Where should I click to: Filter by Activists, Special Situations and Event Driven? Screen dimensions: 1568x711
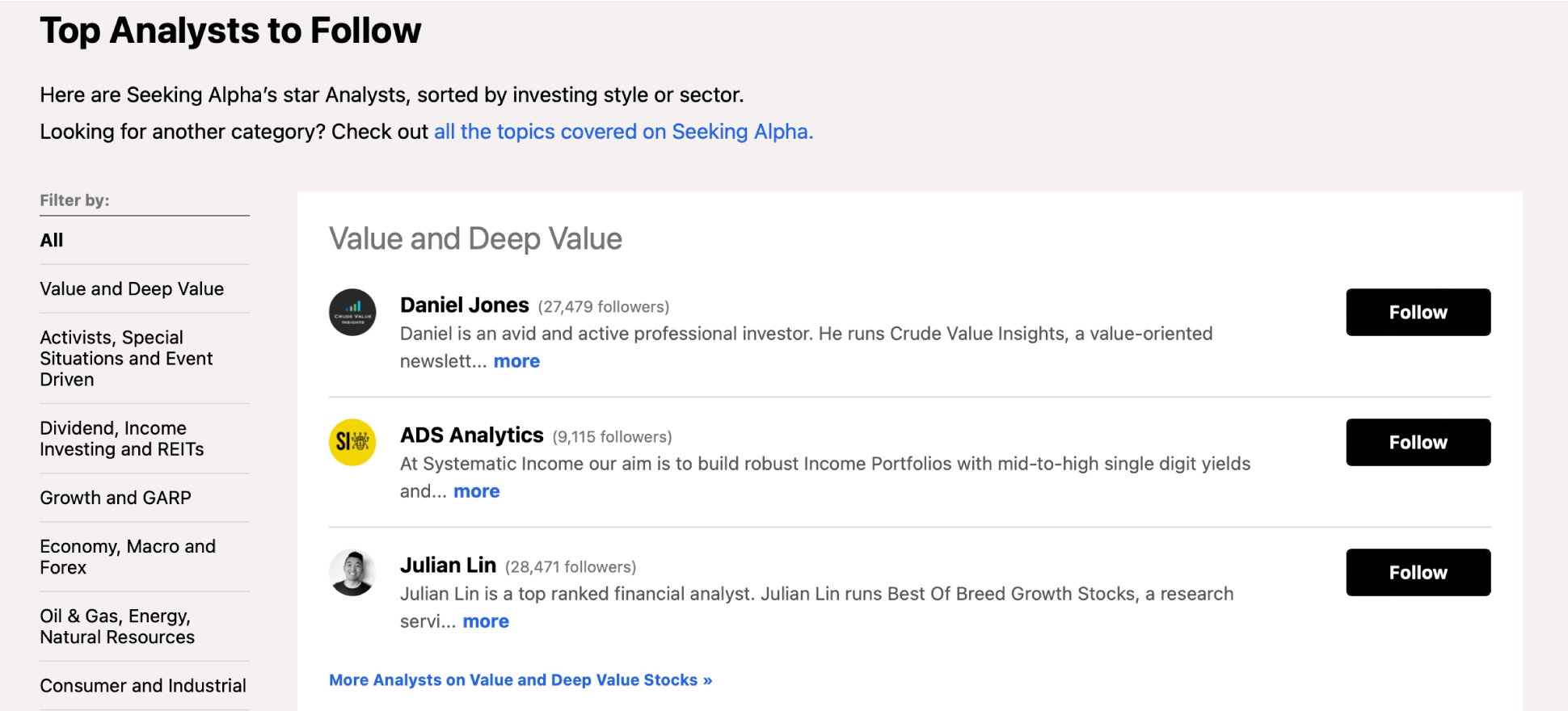click(x=127, y=358)
